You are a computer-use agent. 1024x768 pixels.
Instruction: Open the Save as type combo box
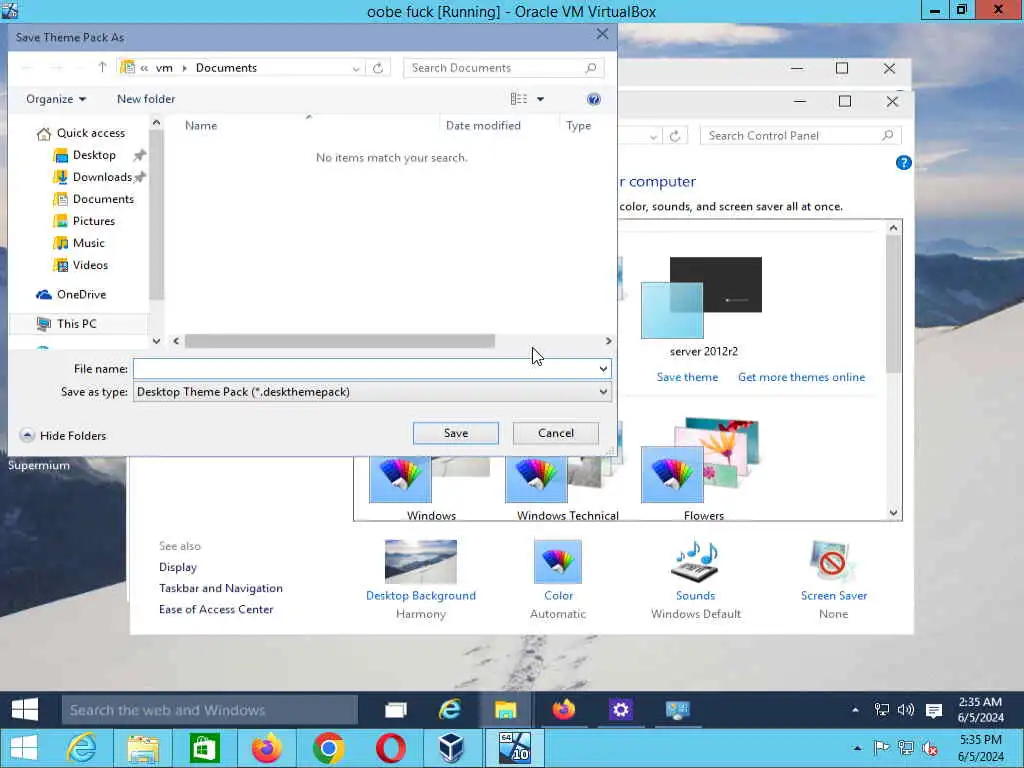click(x=372, y=392)
